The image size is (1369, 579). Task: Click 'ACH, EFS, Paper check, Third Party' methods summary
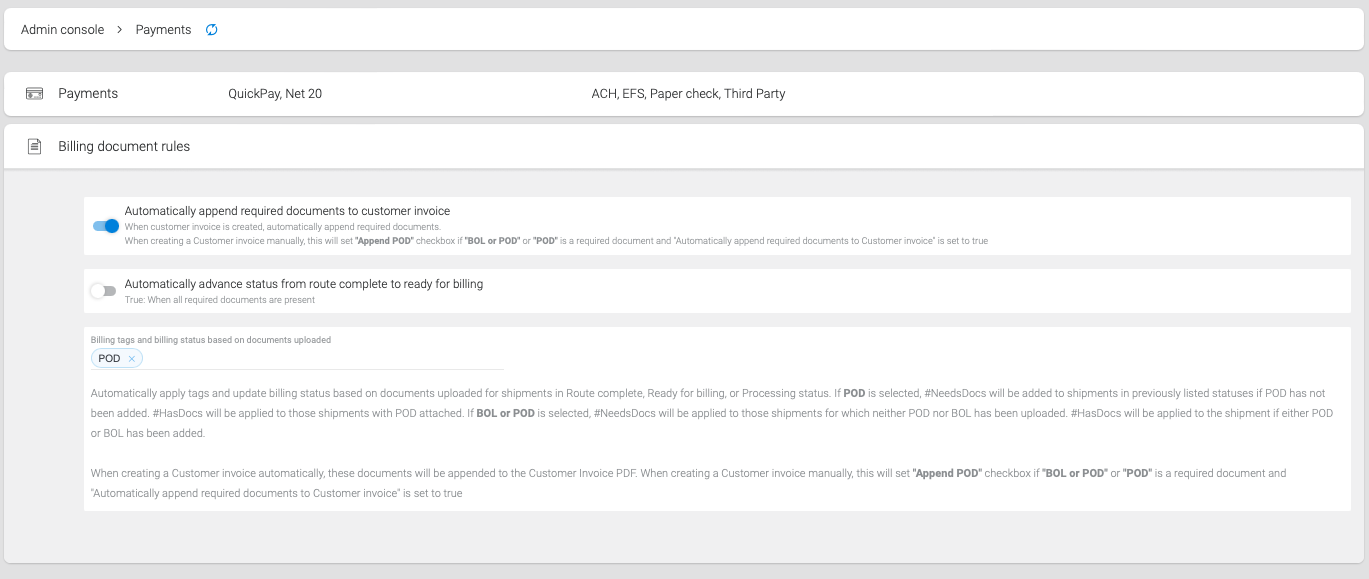(x=688, y=94)
